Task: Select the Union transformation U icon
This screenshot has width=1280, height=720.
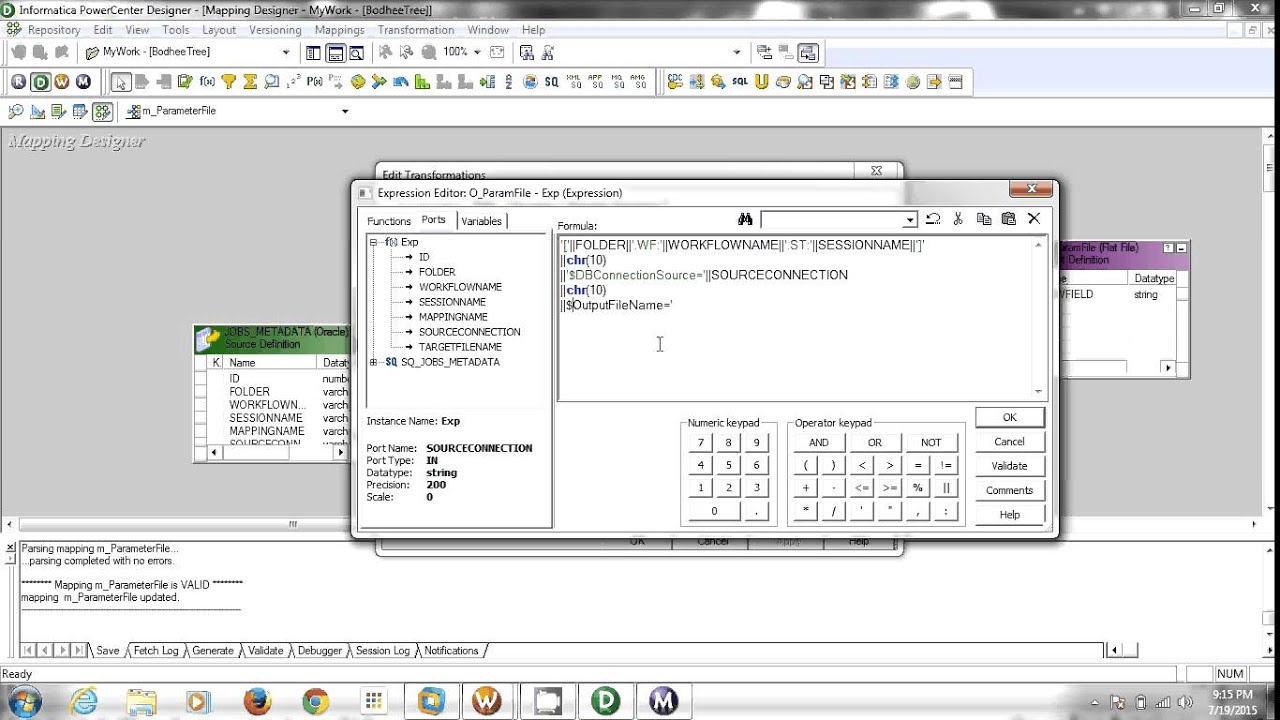Action: pos(761,82)
